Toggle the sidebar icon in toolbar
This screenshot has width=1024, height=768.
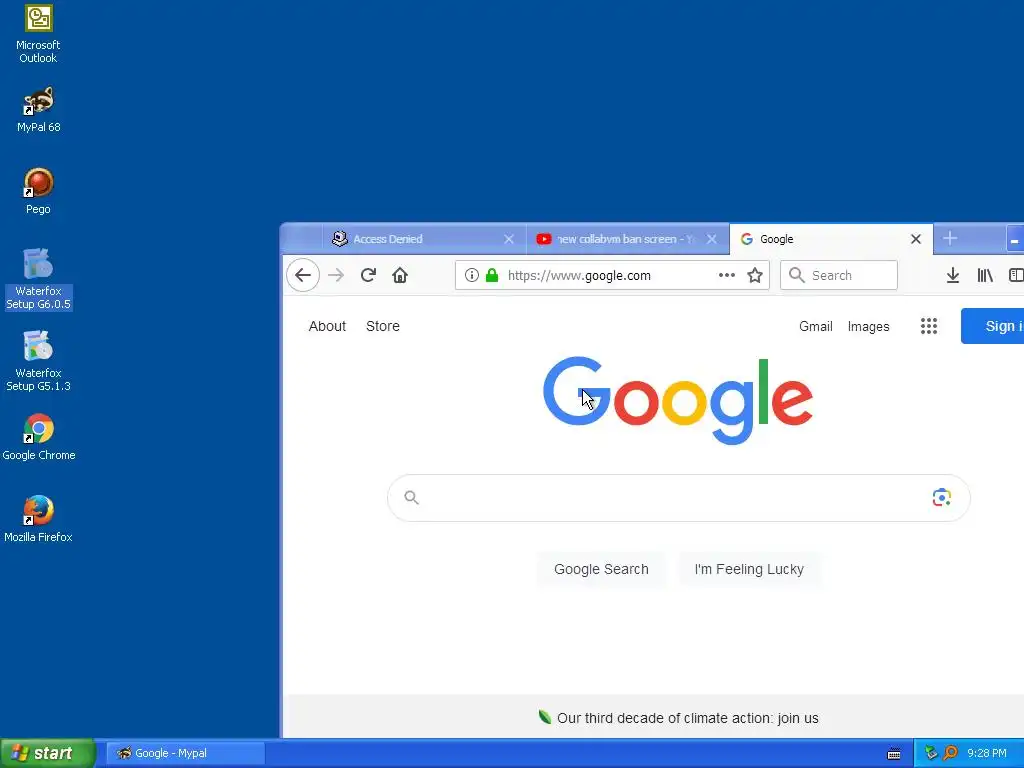click(x=1016, y=275)
